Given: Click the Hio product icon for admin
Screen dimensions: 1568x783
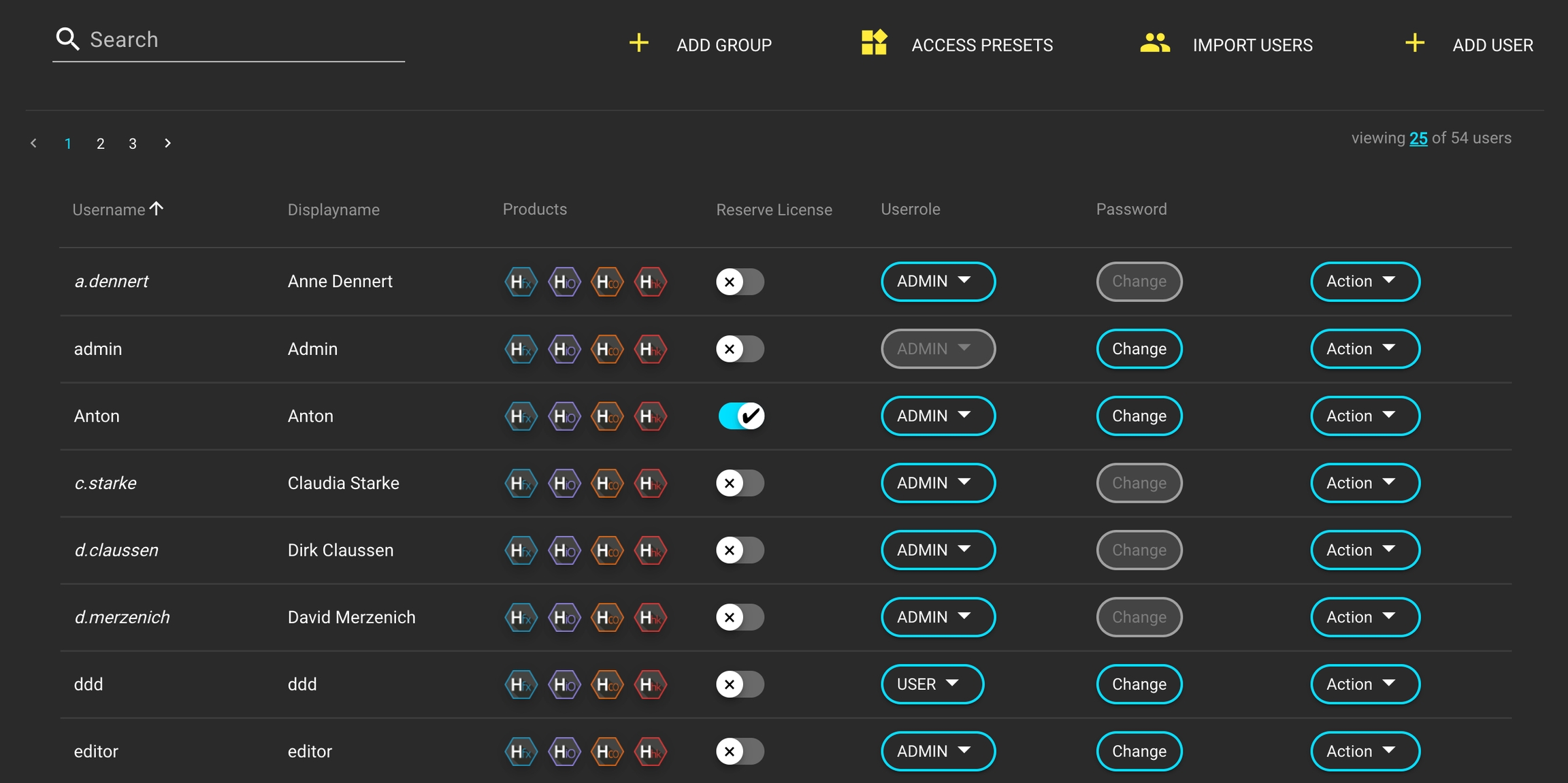Looking at the screenshot, I should (x=564, y=349).
